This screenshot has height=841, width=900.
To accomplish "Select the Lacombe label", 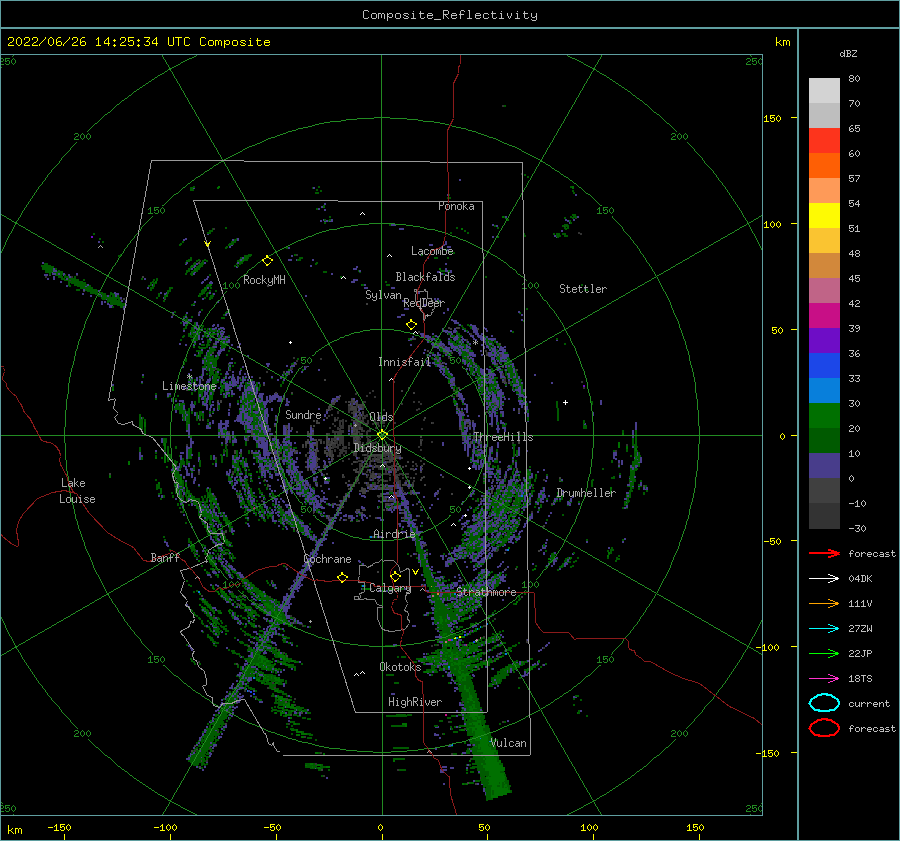I will coord(432,251).
